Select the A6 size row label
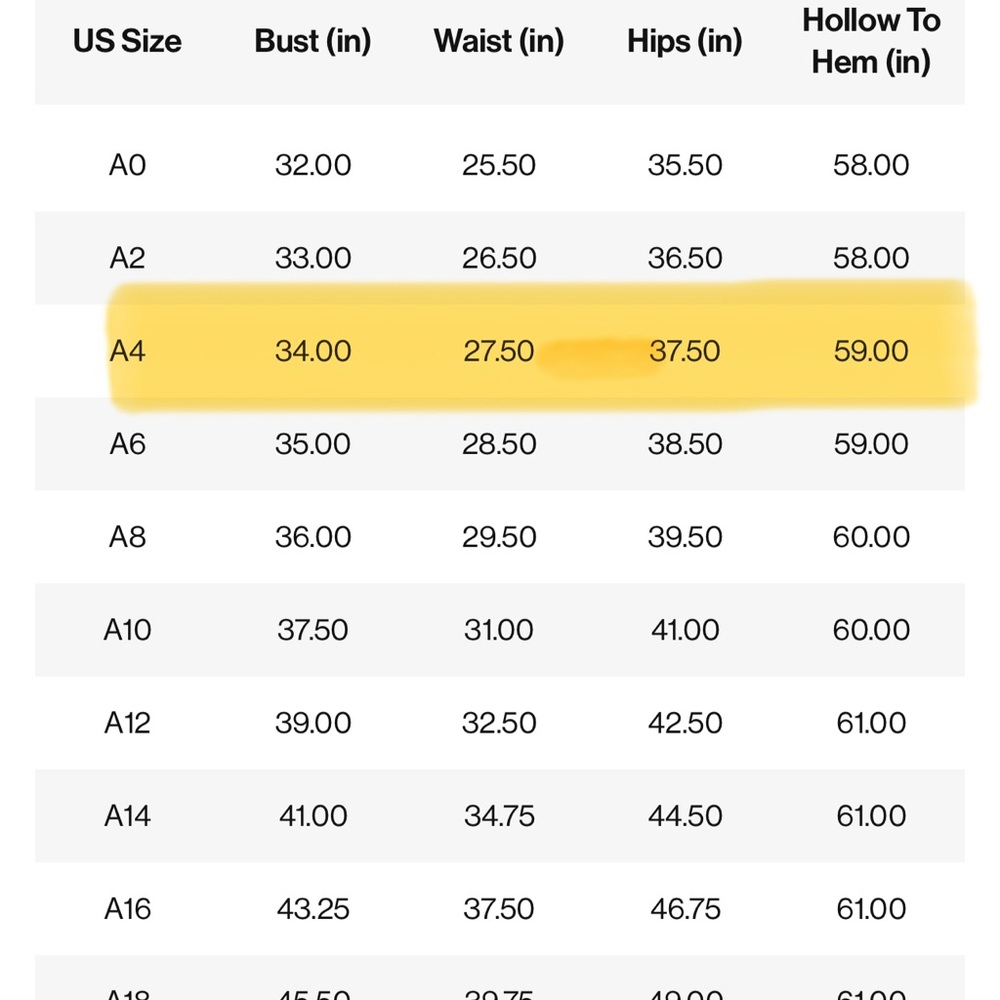 (x=128, y=444)
